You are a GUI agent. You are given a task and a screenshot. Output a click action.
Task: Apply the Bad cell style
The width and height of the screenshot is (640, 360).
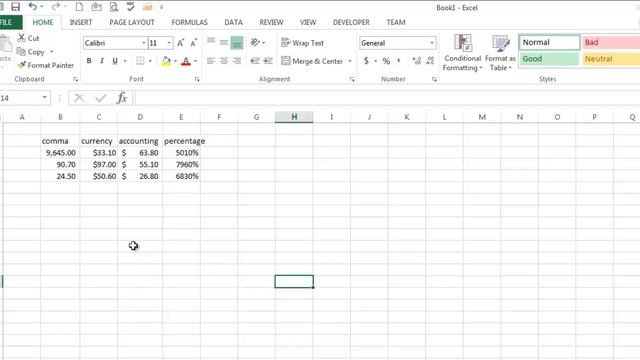tap(611, 42)
